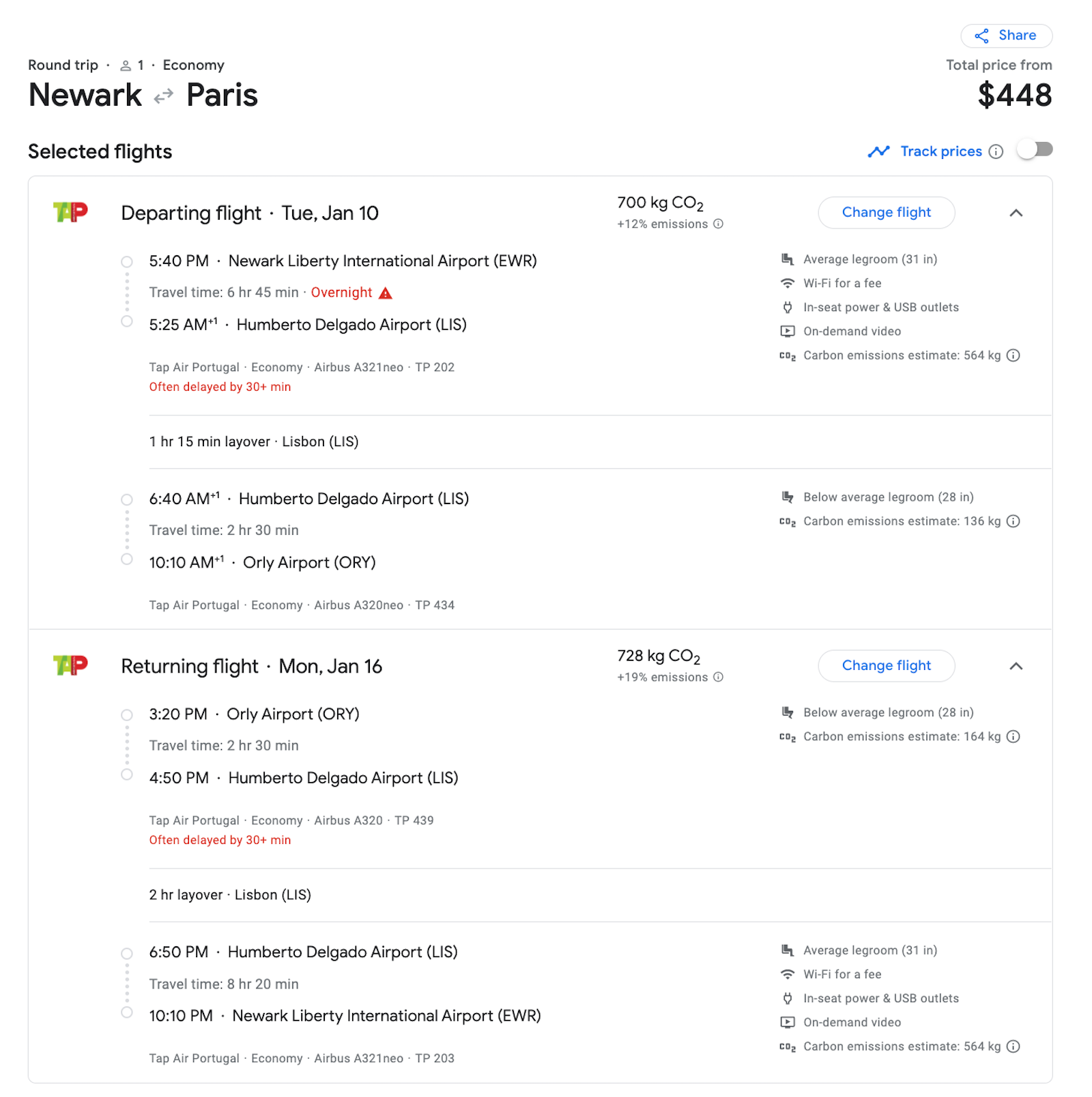
Task: Click the Track prices chart icon
Action: pos(880,151)
